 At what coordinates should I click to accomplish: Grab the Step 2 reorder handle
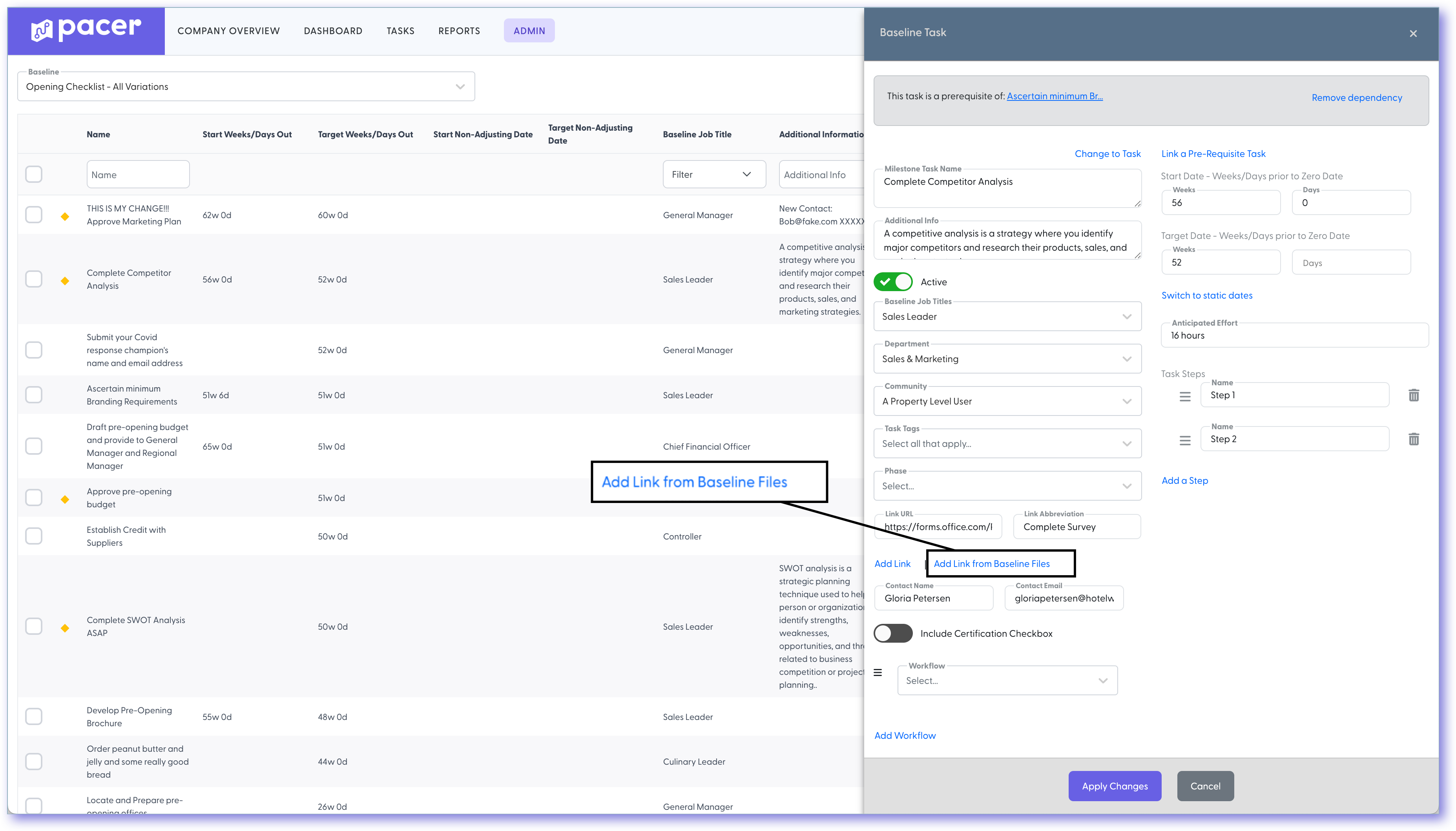pyautogui.click(x=1185, y=440)
